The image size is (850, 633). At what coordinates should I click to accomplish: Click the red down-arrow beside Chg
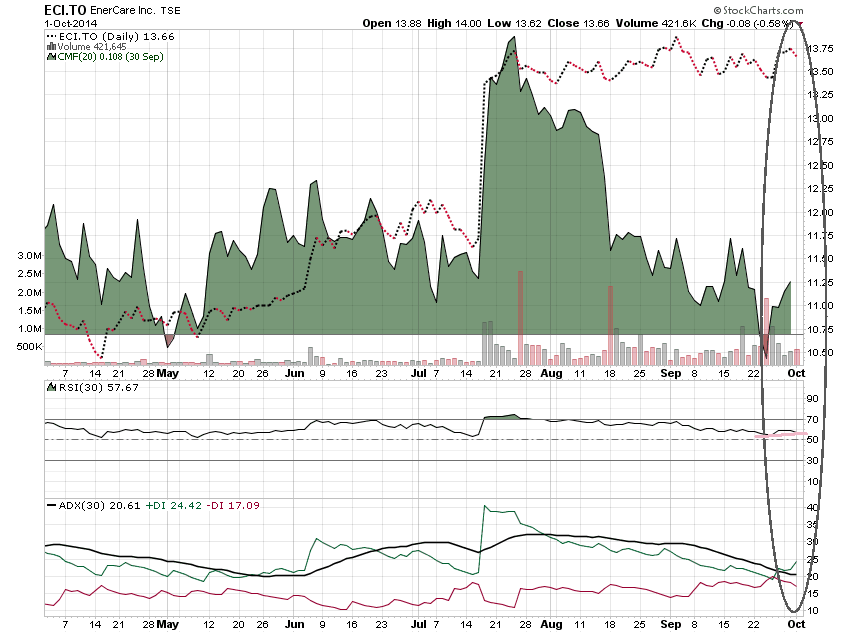(800, 23)
